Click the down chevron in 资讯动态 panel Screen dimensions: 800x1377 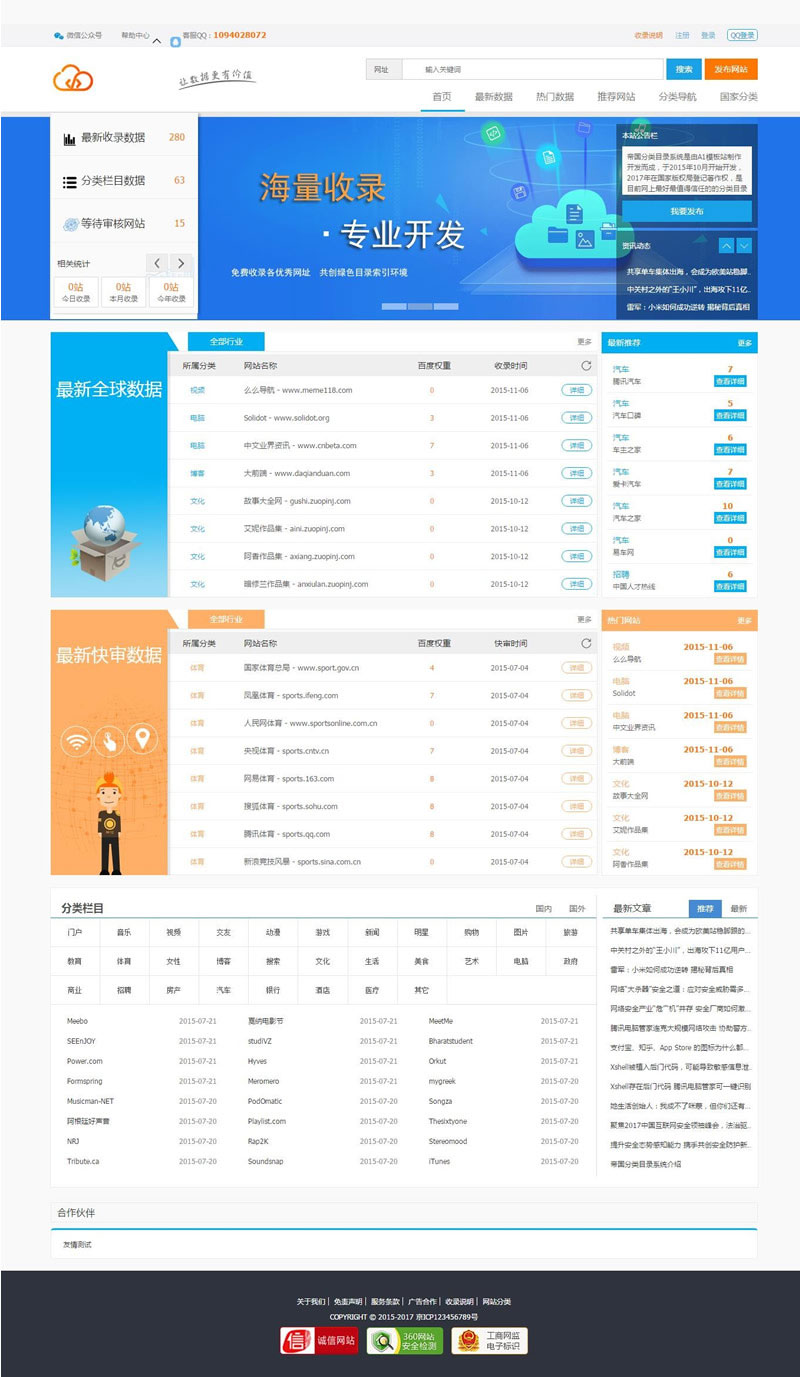742,243
